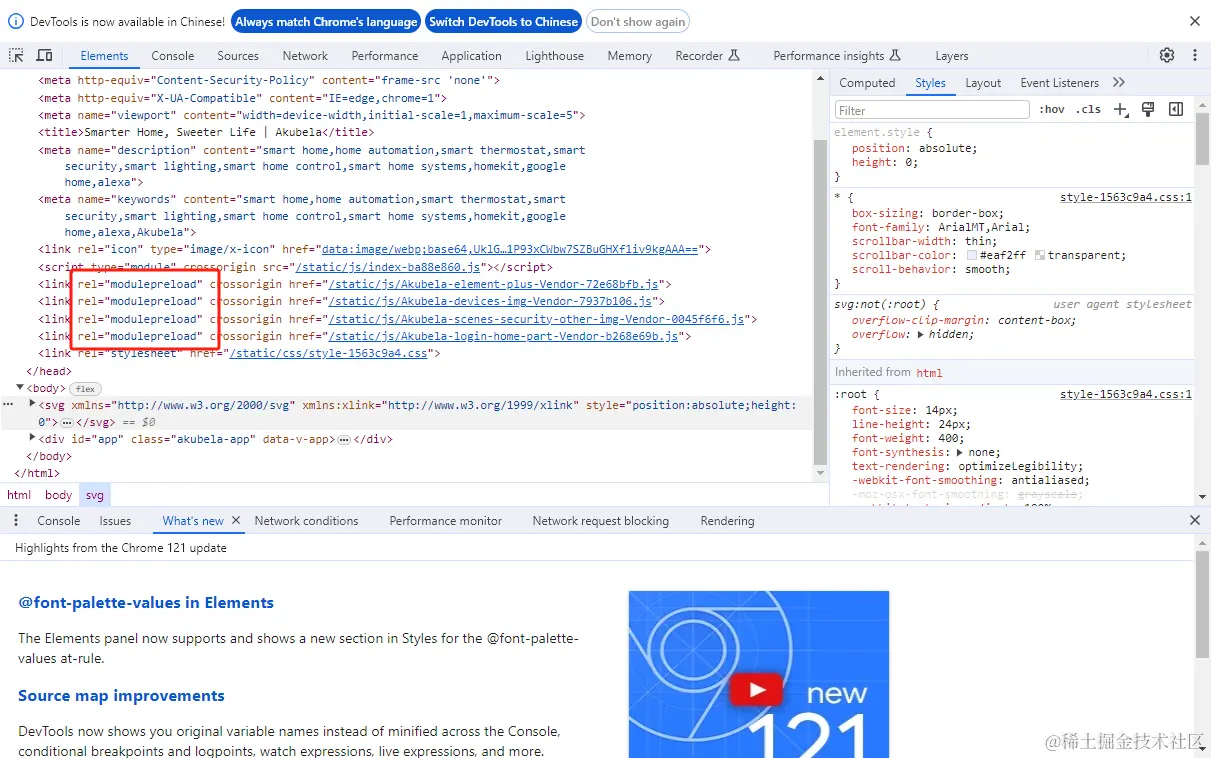This screenshot has width=1211, height=758.
Task: Open the drawer three-dot menu
Action: tap(16, 520)
